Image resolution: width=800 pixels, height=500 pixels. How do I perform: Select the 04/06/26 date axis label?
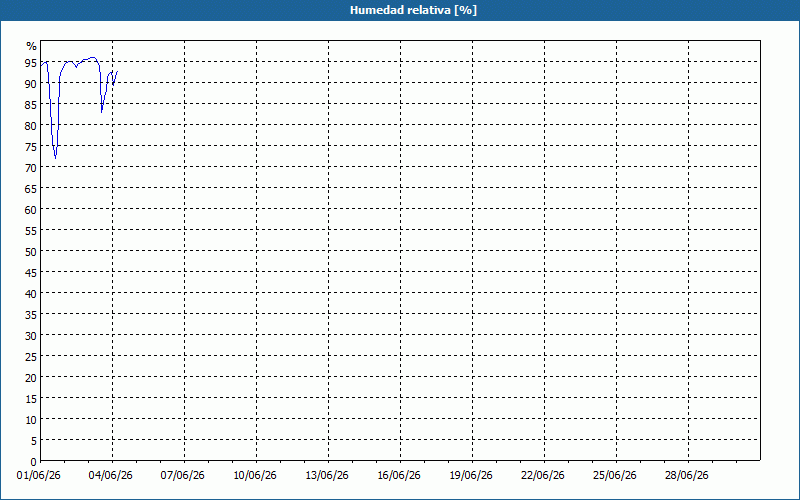tap(111, 476)
